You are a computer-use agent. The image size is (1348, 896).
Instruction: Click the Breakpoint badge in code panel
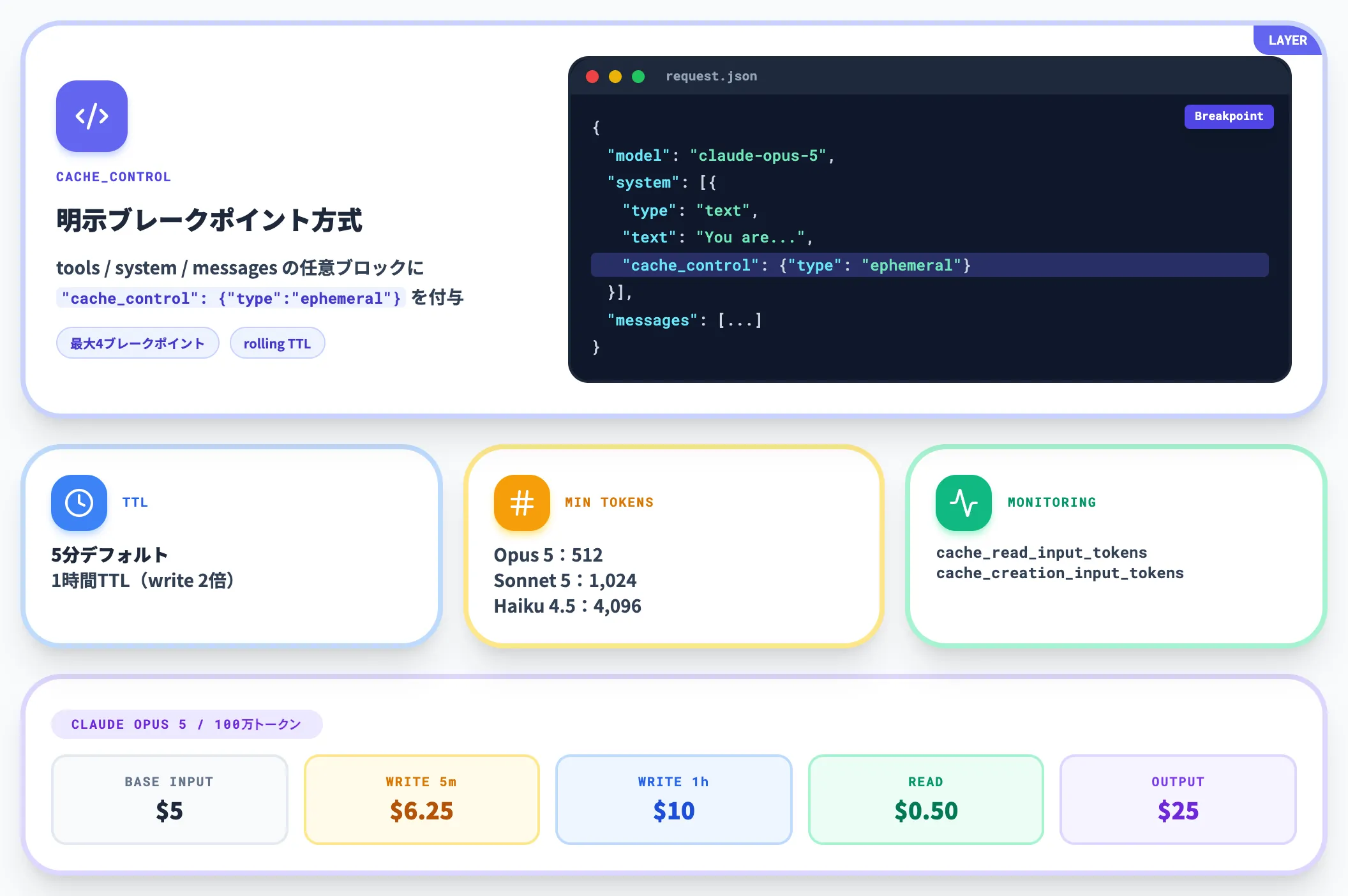1229,116
